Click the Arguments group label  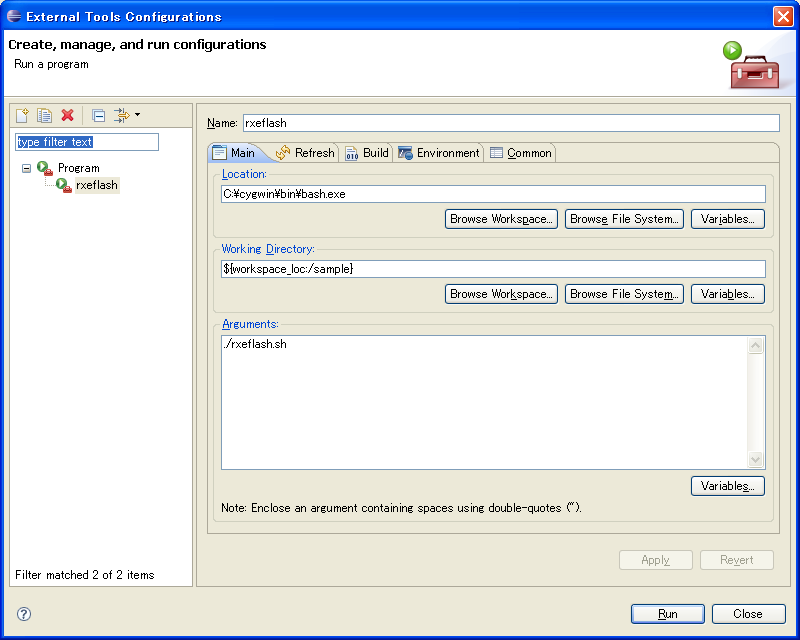[250, 324]
